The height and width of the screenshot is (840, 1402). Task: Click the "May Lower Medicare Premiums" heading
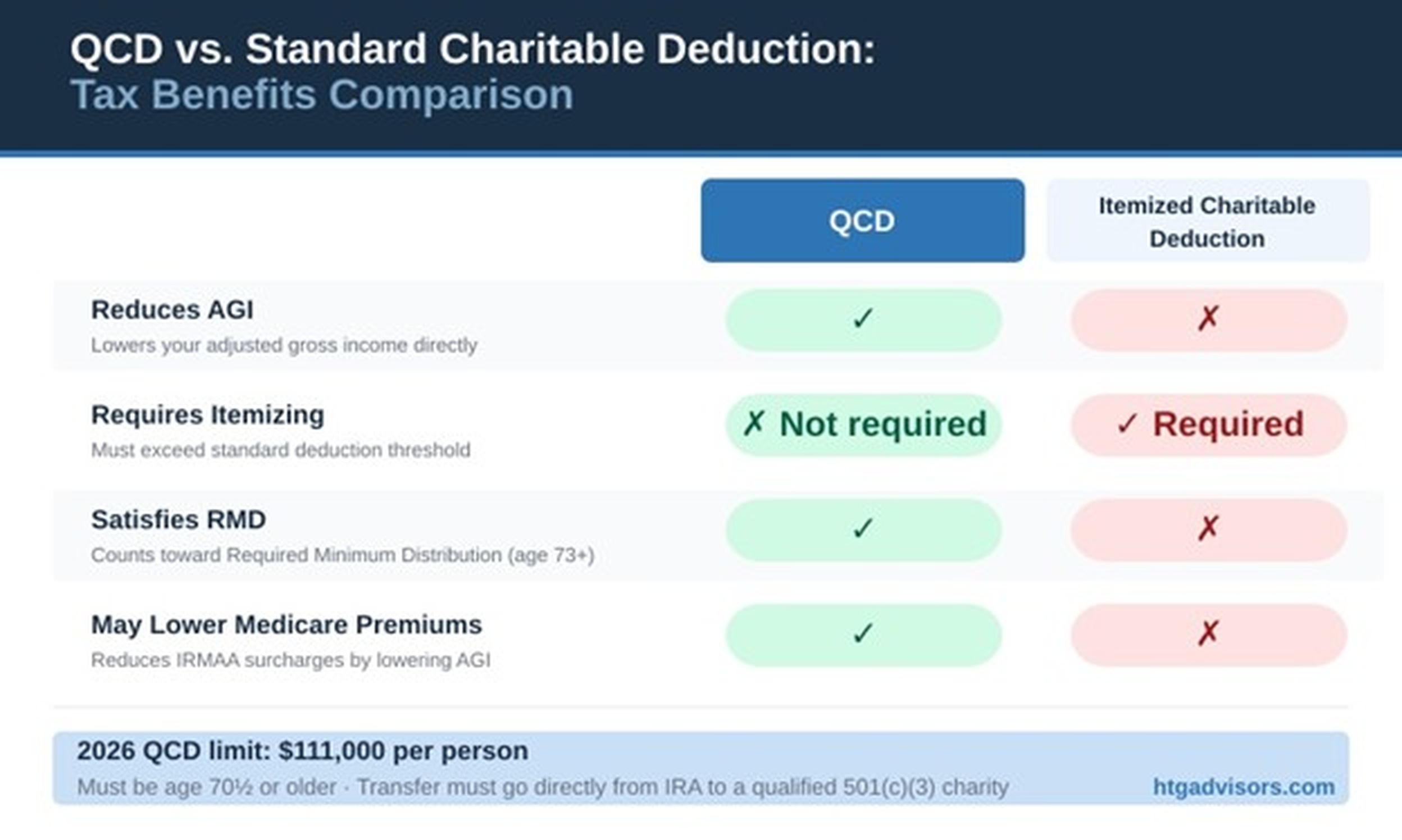pos(286,625)
